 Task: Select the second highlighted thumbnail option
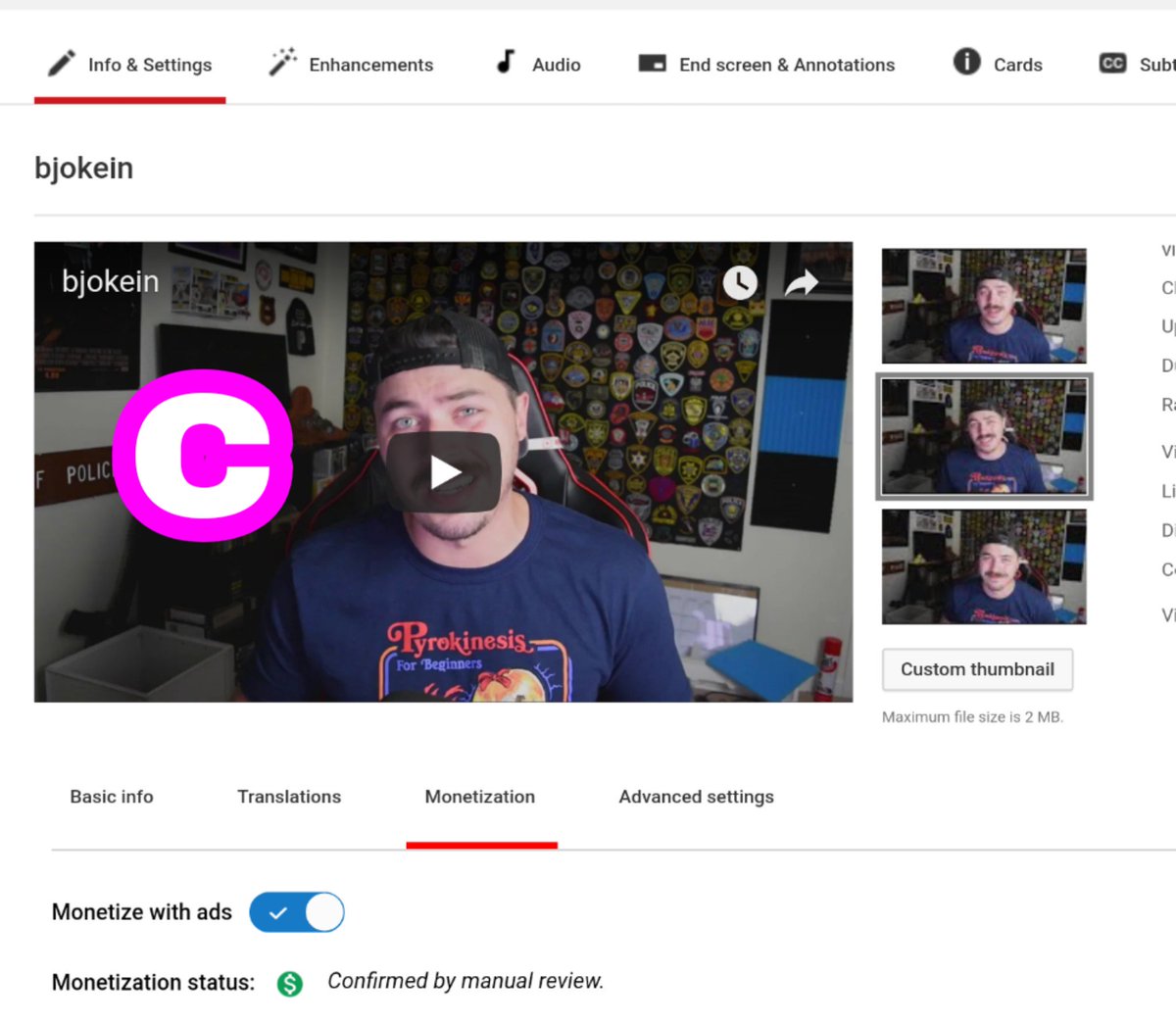point(984,436)
